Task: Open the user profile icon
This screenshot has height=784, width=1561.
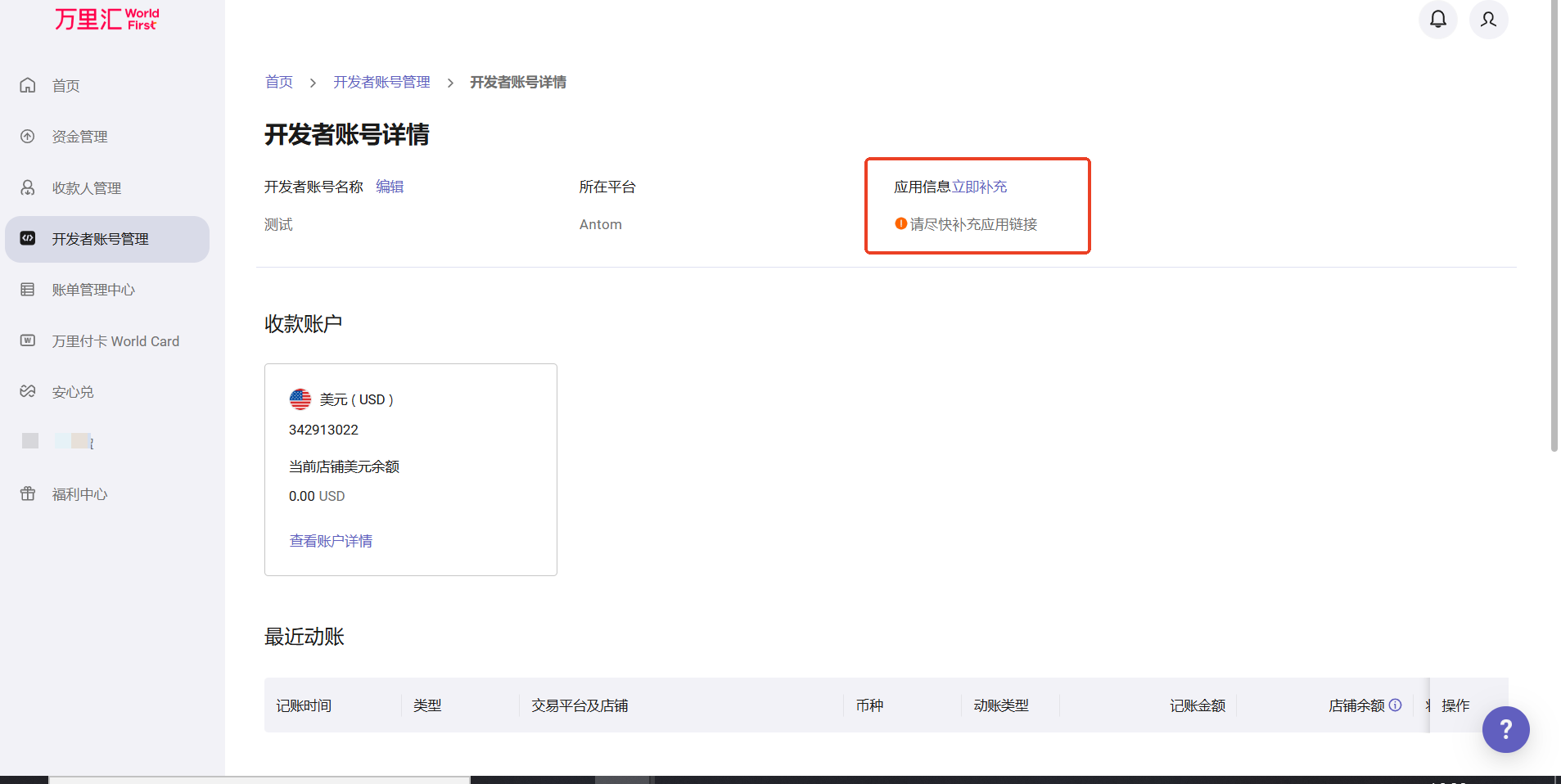Action: point(1488,19)
